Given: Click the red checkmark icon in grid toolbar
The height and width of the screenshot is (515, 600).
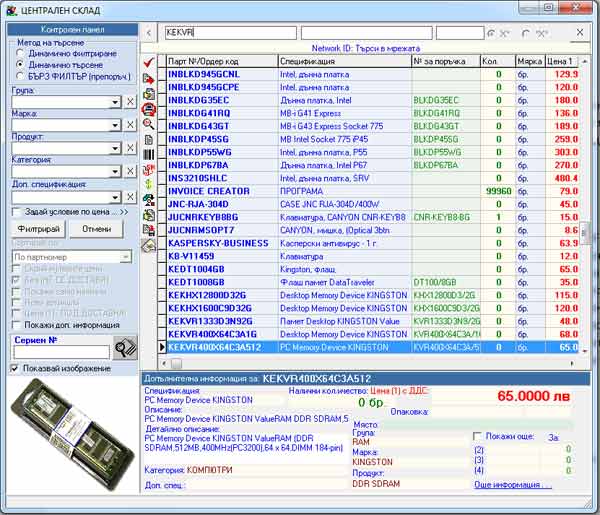Looking at the screenshot, I should (x=148, y=63).
